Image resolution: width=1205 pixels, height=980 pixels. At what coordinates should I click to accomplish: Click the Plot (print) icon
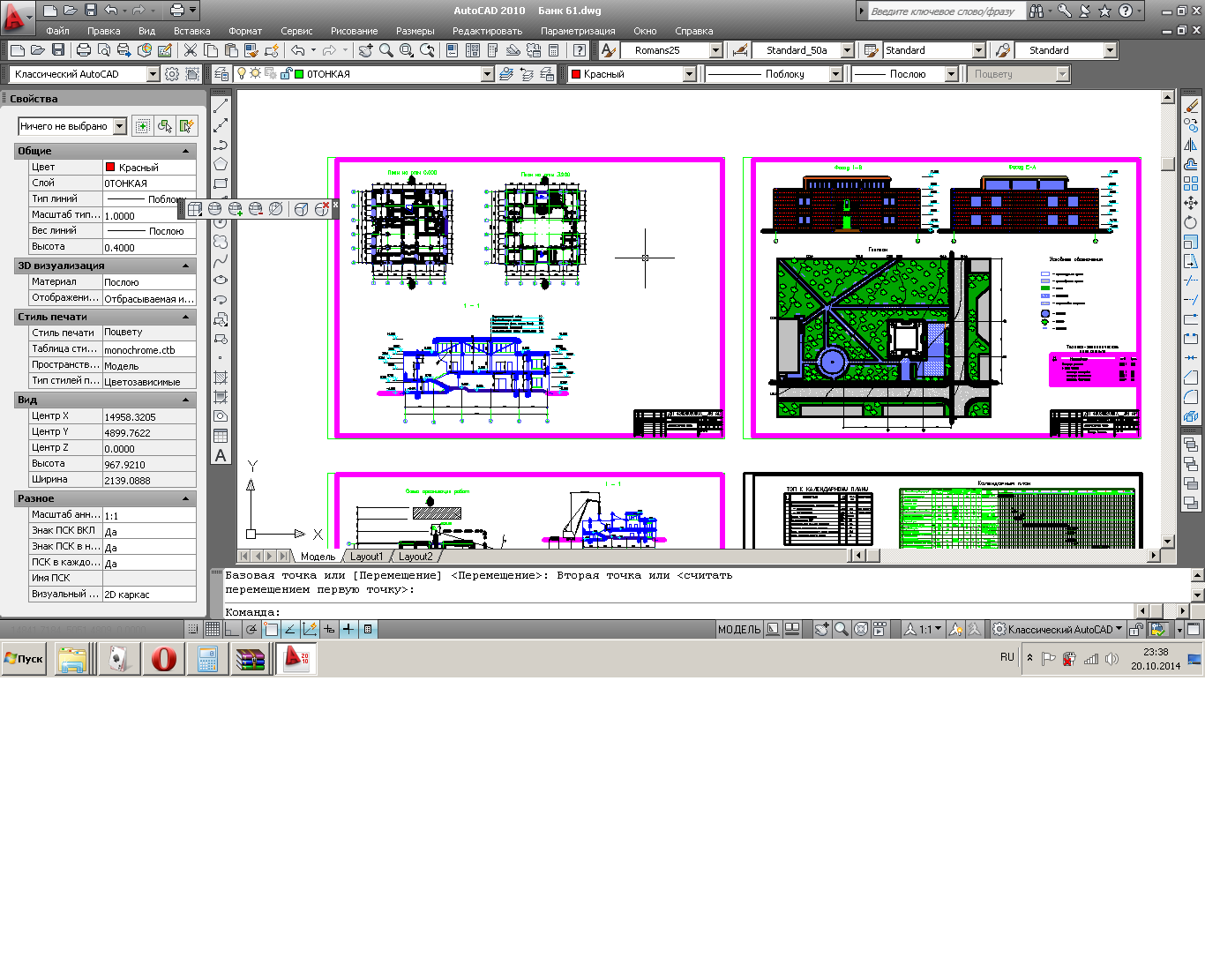pos(84,50)
